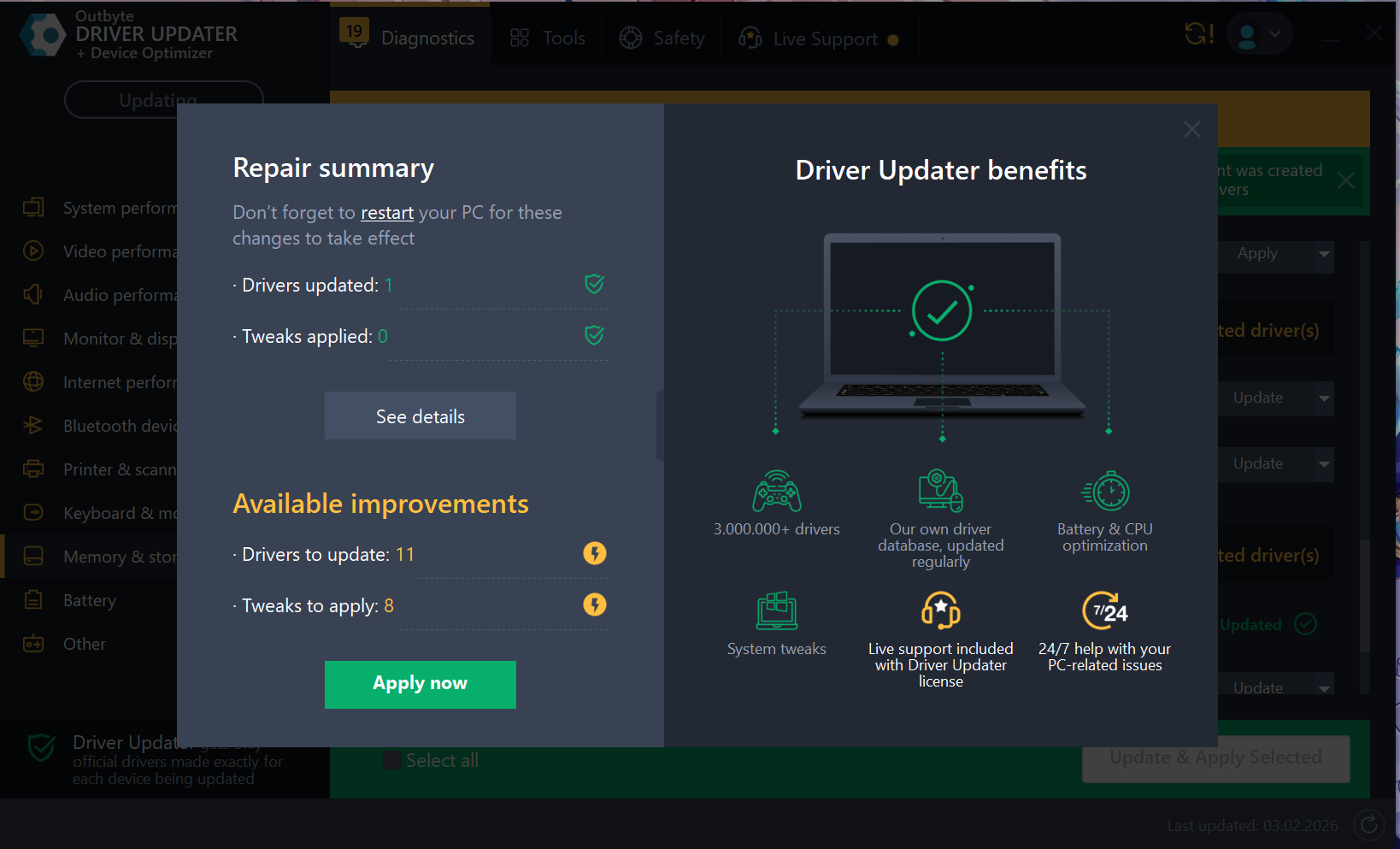Click the Video performance play icon
Image resolution: width=1400 pixels, height=849 pixels.
point(33,251)
